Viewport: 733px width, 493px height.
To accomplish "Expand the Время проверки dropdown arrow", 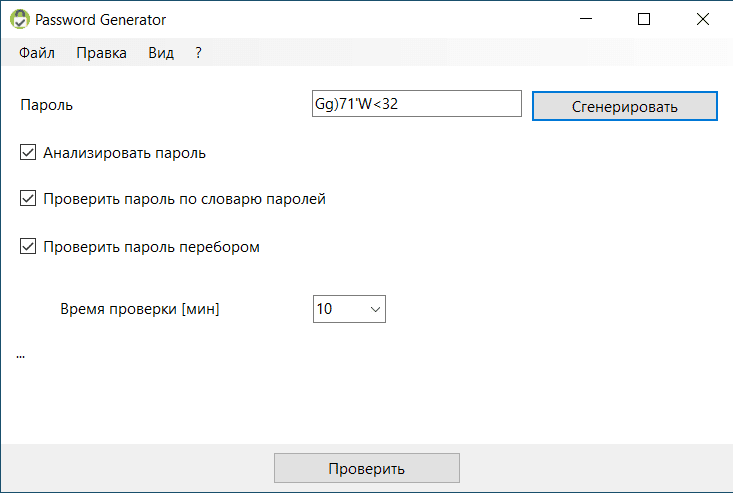I will point(376,309).
